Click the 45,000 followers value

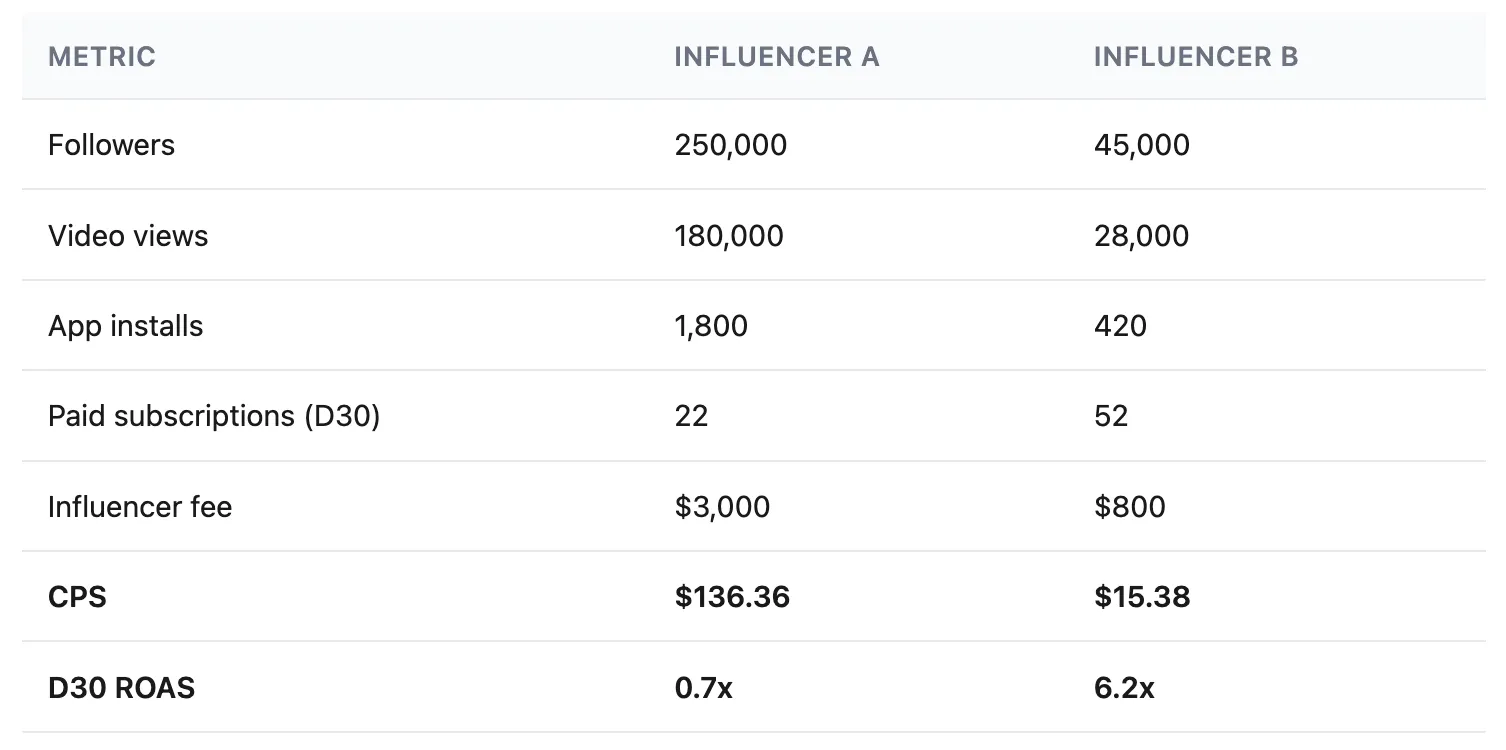pyautogui.click(x=1142, y=145)
